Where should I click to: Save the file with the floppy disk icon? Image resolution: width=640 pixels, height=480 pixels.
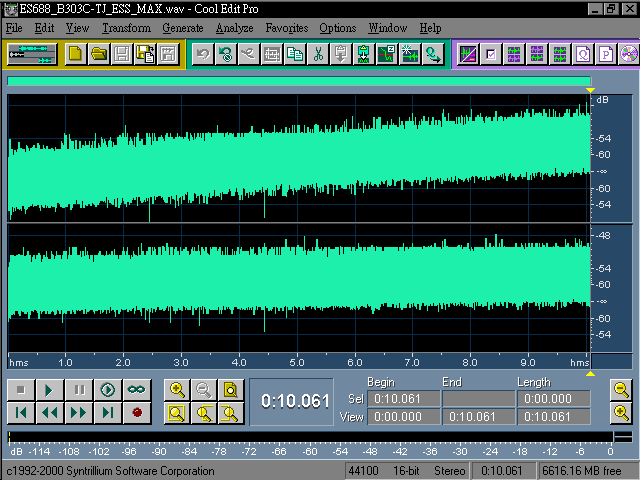point(122,54)
